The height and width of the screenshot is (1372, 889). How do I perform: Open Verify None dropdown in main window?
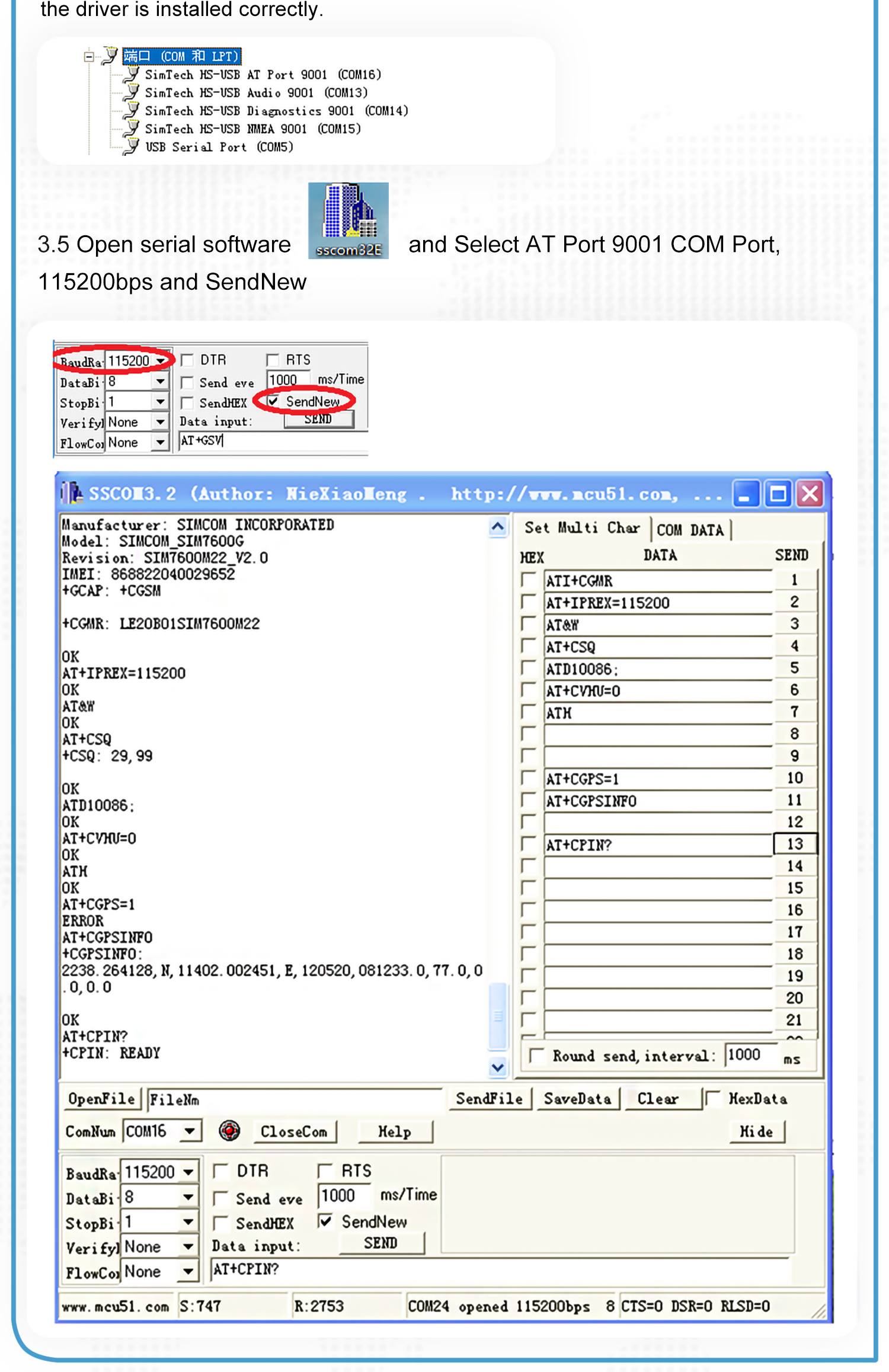click(x=188, y=1246)
